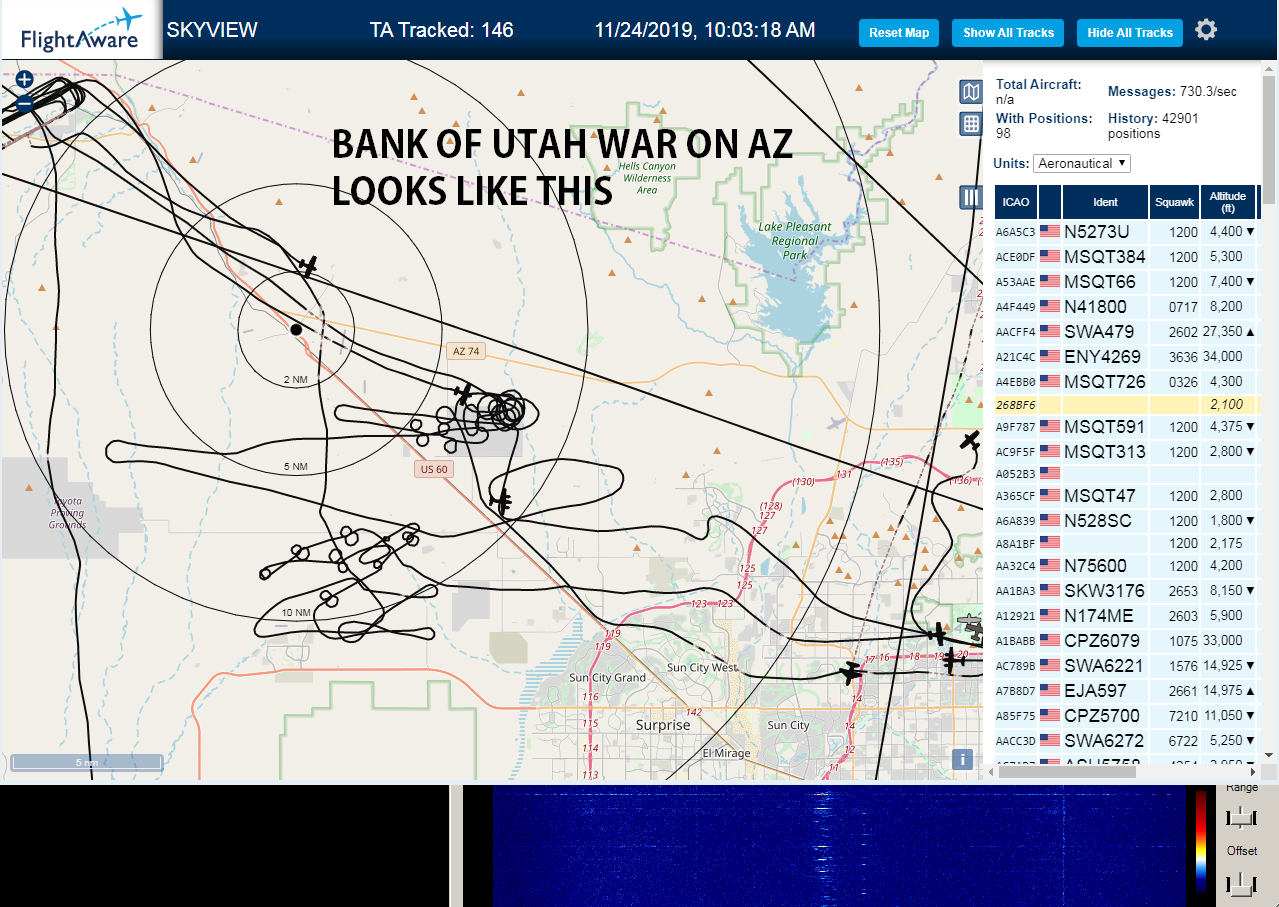
Task: Click the waterfall spectrum display
Action: pos(837,846)
